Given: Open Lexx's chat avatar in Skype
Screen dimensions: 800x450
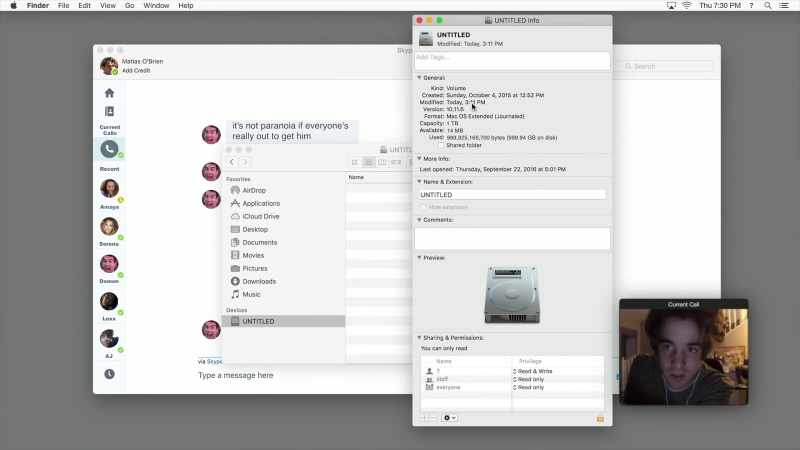Looking at the screenshot, I should pyautogui.click(x=109, y=301).
